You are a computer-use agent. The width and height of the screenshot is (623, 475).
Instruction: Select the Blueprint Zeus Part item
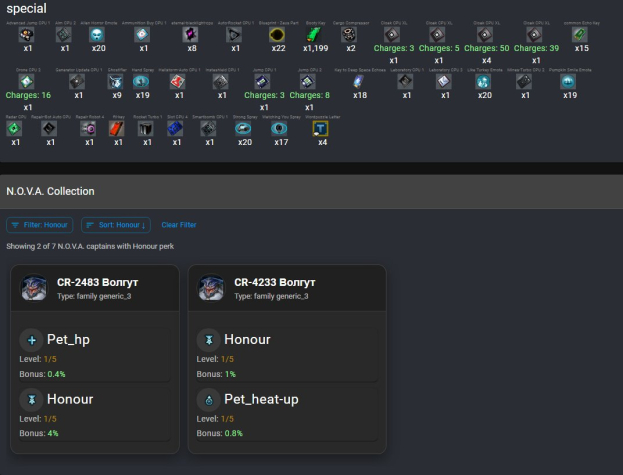[278, 35]
